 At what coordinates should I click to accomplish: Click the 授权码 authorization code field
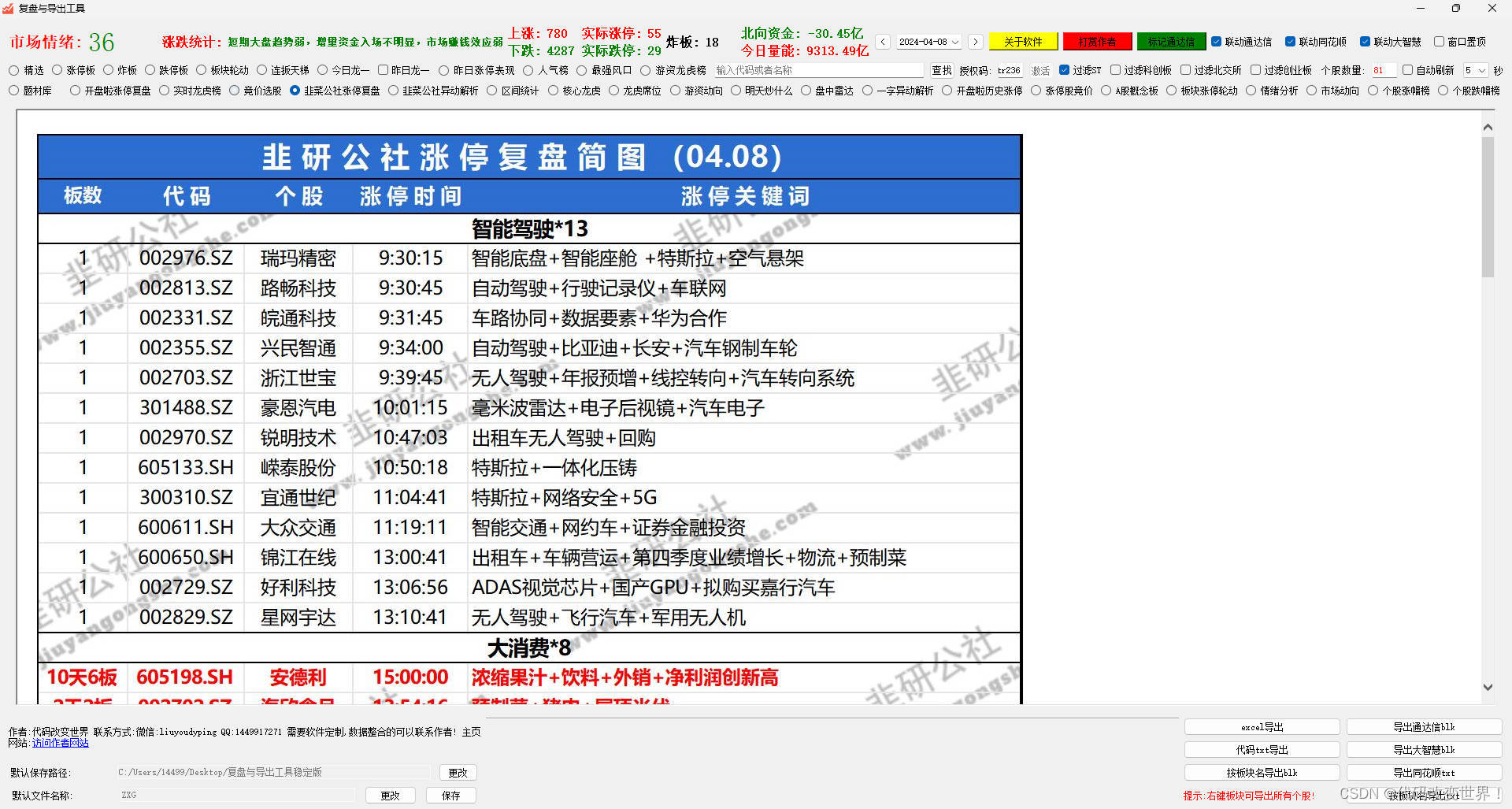click(1009, 70)
